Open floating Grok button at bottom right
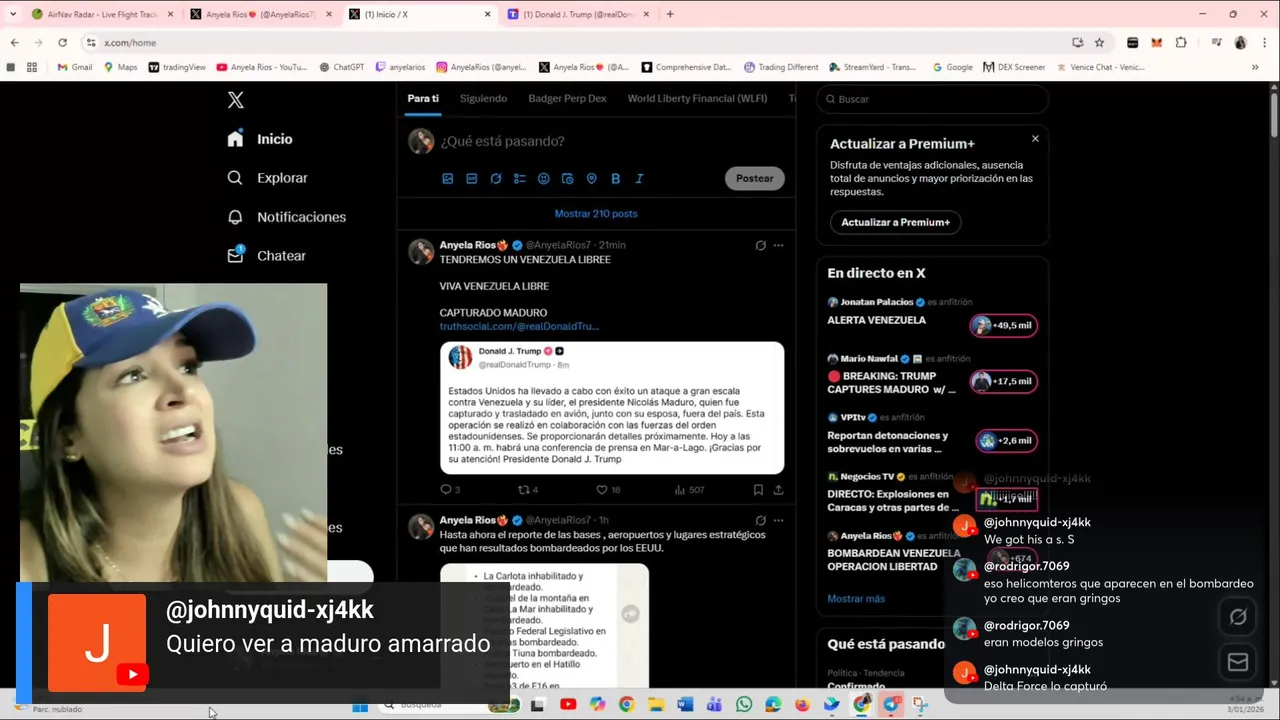The width and height of the screenshot is (1280, 720). click(1238, 617)
